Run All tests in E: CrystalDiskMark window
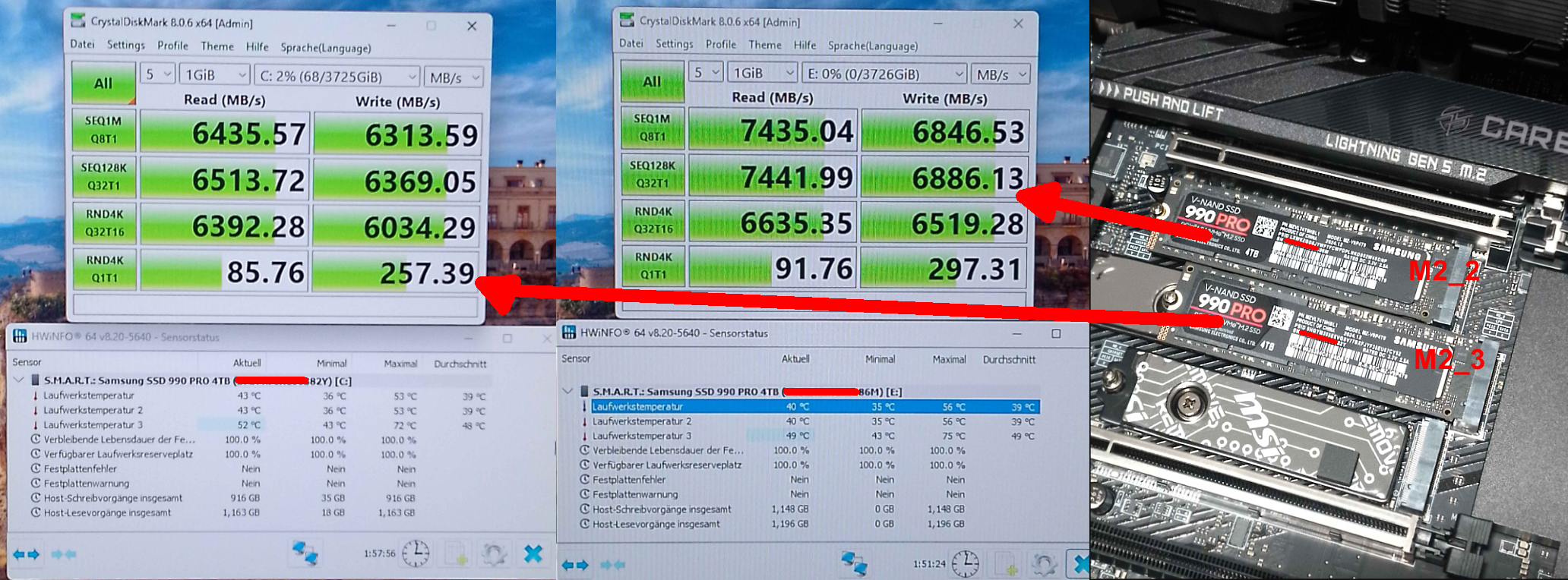1568x580 pixels. pos(652,81)
